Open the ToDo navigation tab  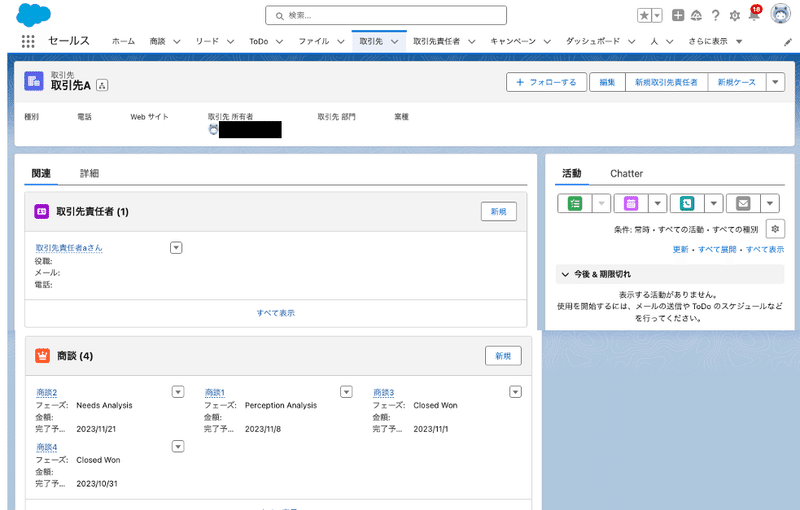259,41
